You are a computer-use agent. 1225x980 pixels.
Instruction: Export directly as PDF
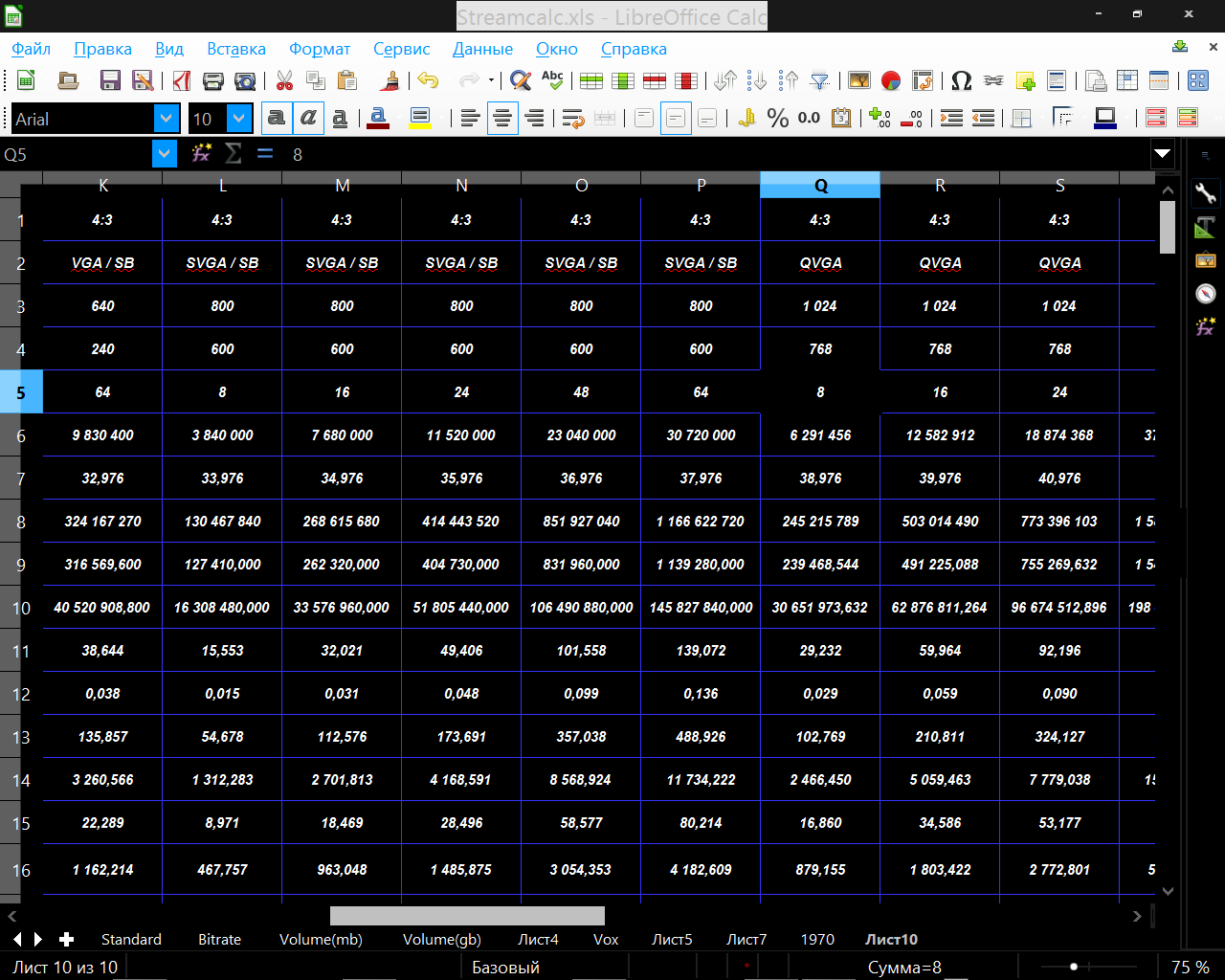181,81
